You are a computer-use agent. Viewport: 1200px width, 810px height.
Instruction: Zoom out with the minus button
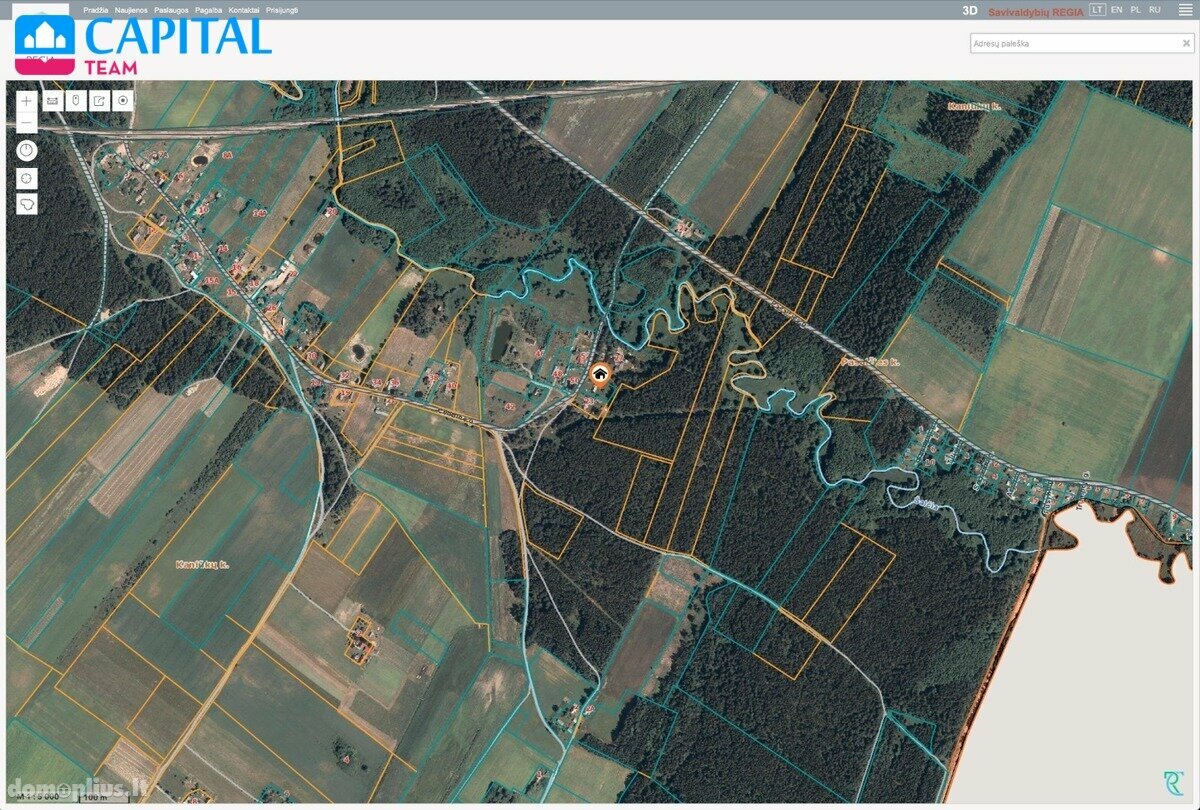pyautogui.click(x=27, y=123)
